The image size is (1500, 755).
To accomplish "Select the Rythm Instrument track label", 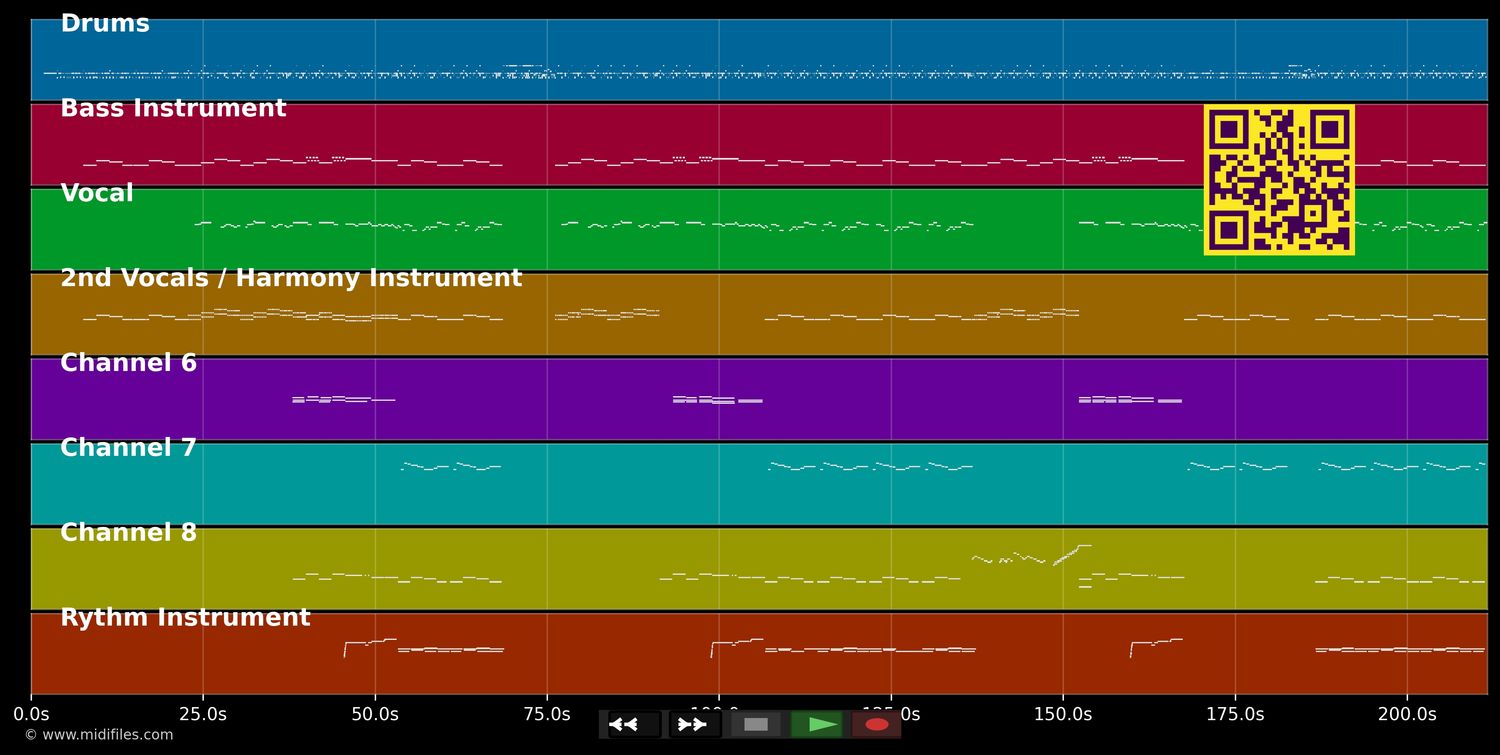I will click(x=185, y=618).
